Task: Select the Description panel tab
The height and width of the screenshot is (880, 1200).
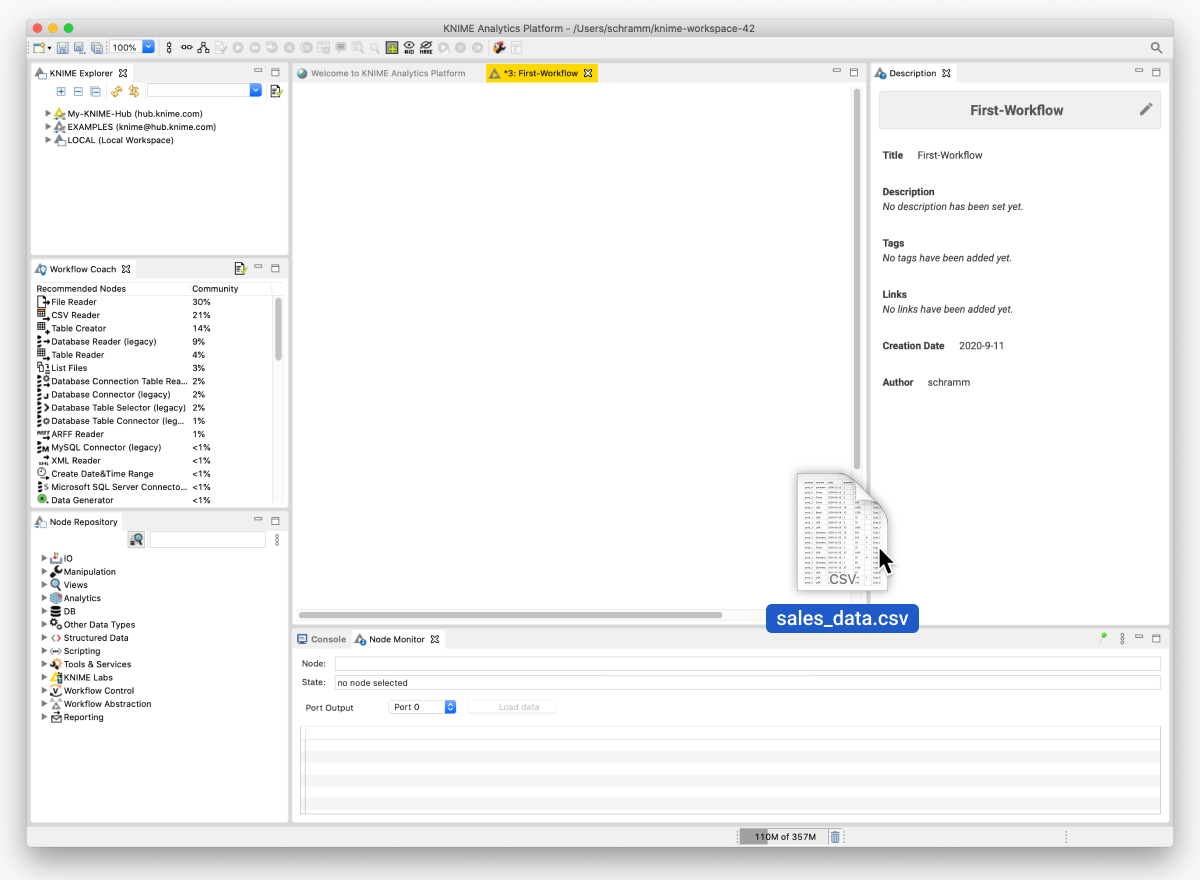Action: pos(913,73)
